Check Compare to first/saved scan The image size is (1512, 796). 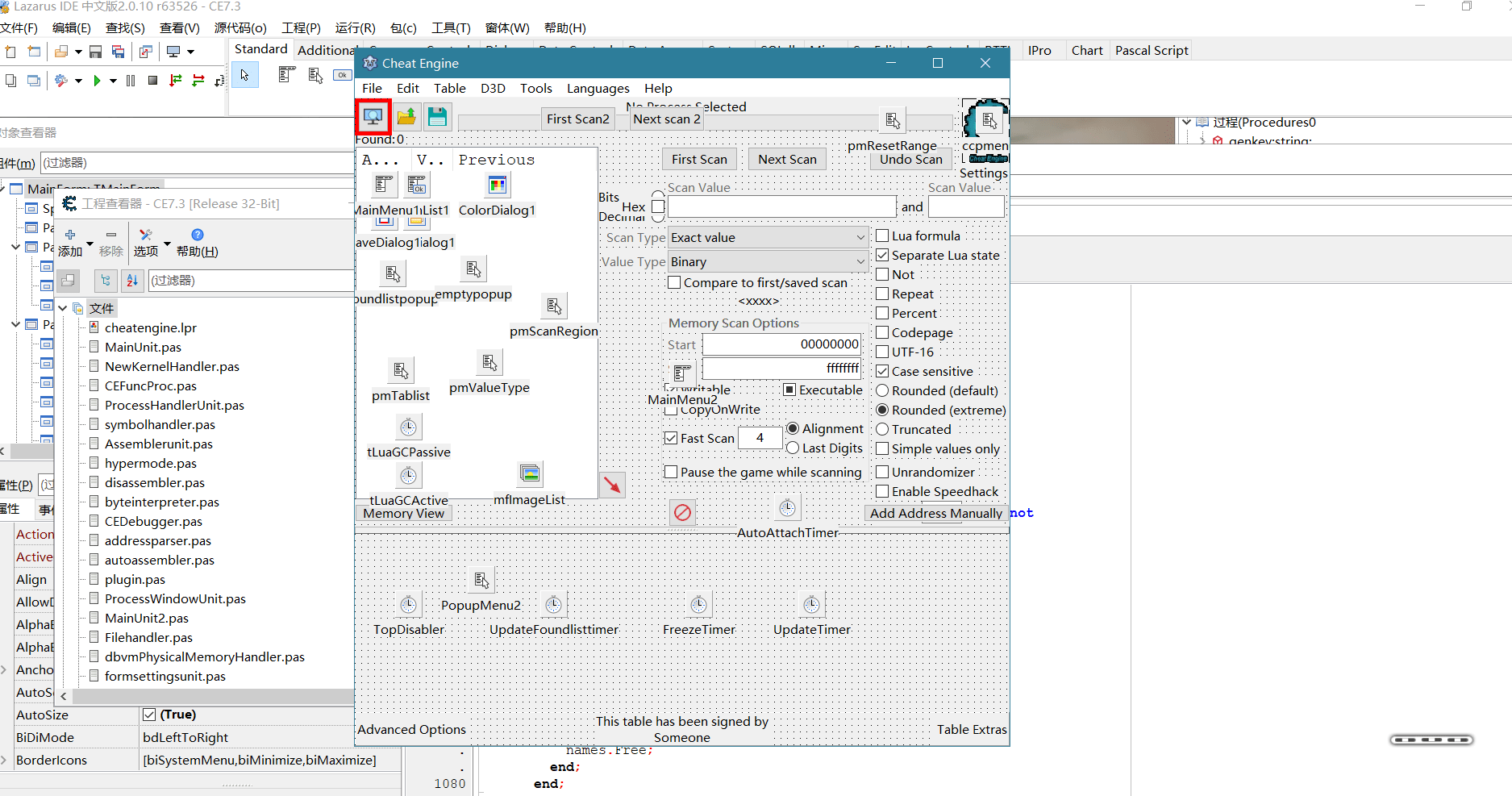click(x=674, y=282)
